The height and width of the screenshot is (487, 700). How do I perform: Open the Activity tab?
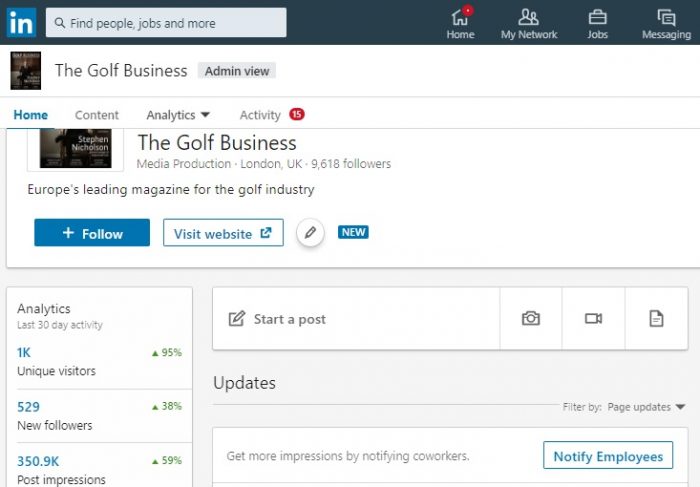click(x=260, y=115)
